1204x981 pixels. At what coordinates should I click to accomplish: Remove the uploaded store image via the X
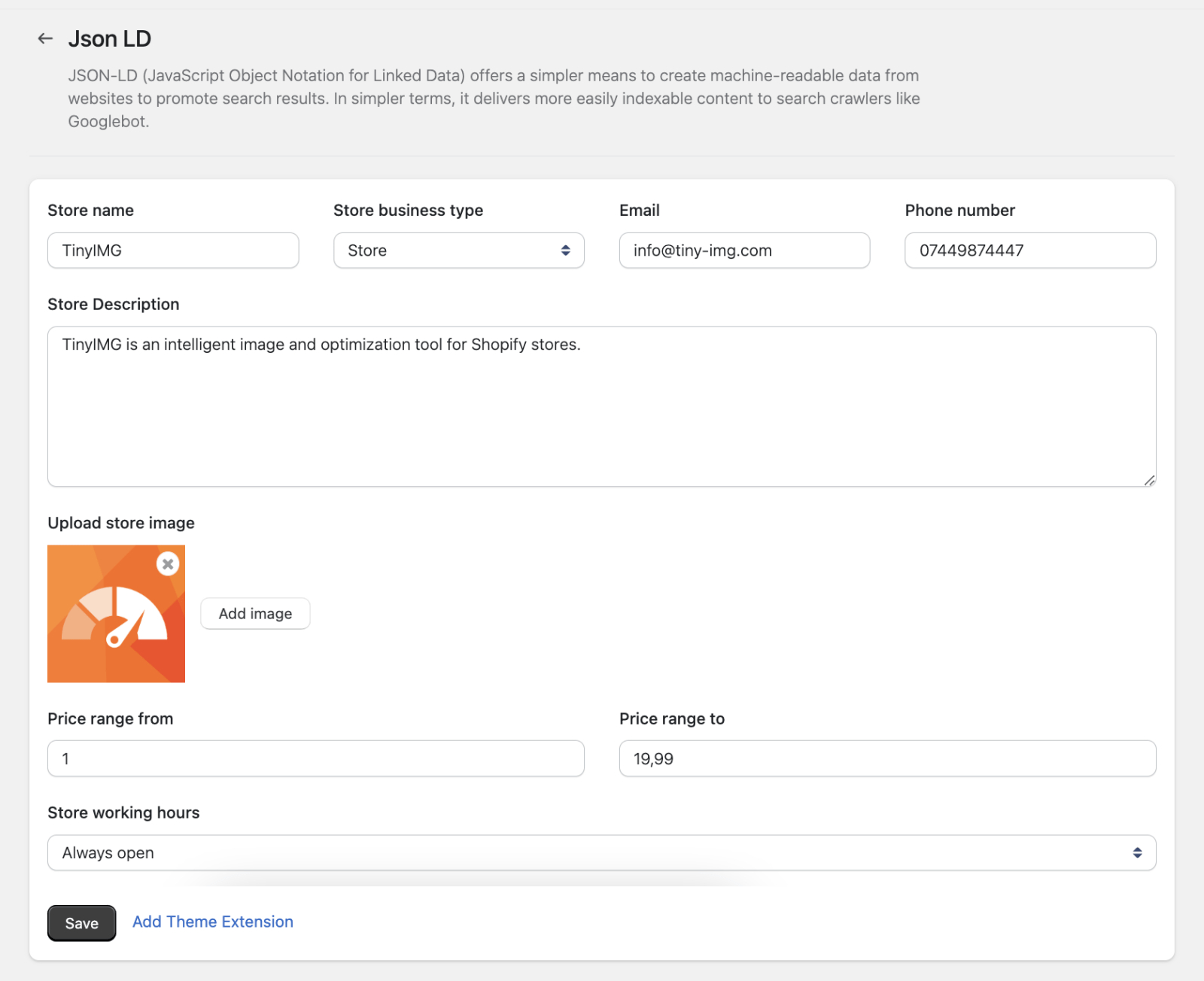click(x=168, y=563)
